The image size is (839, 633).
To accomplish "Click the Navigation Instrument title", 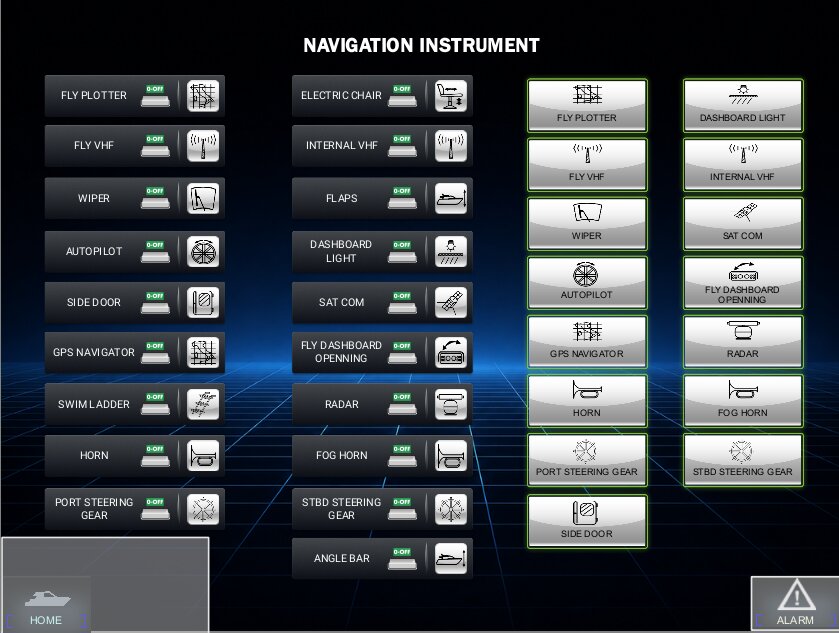I will coord(422,45).
